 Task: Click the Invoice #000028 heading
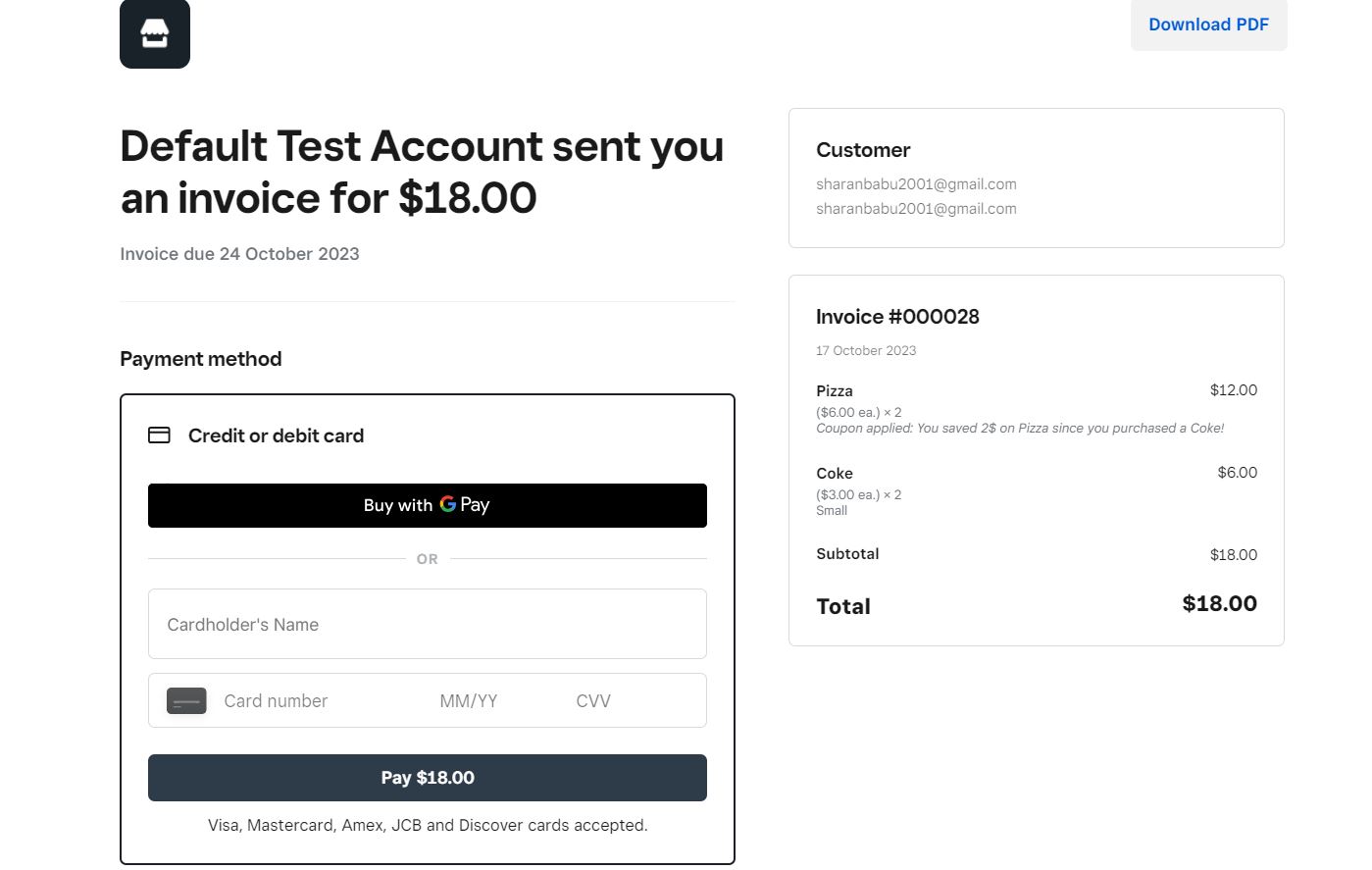click(897, 317)
